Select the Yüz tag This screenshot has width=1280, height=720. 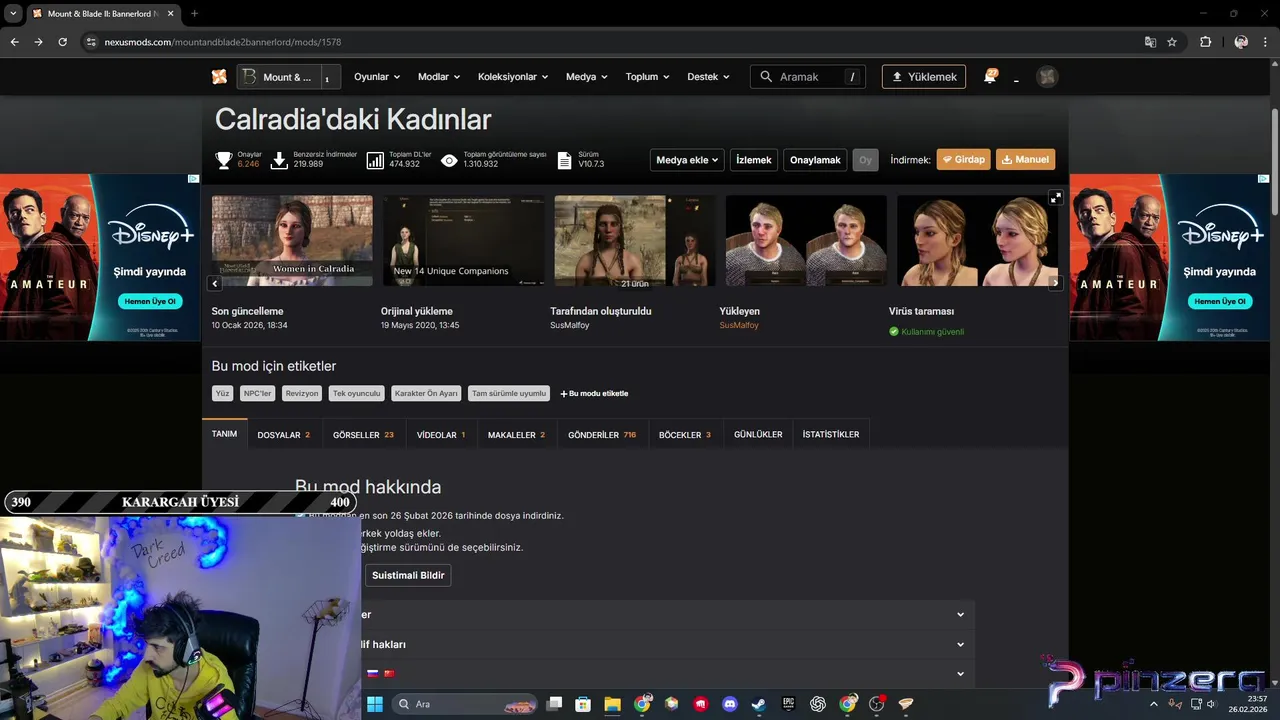click(222, 394)
